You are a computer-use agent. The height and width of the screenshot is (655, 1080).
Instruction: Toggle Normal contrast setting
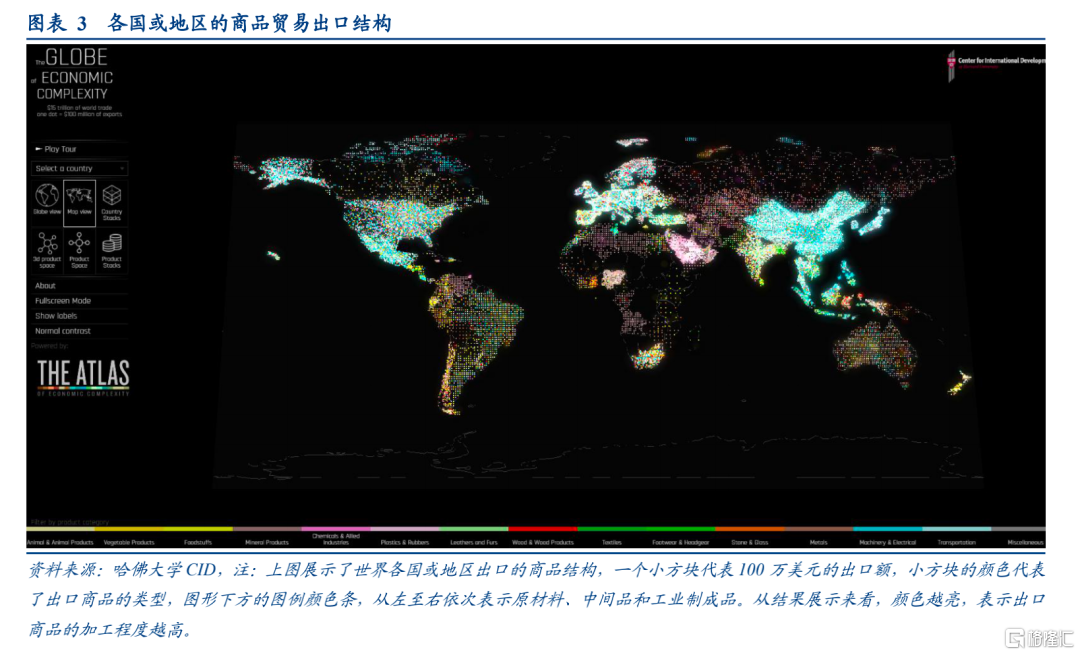pyautogui.click(x=62, y=331)
